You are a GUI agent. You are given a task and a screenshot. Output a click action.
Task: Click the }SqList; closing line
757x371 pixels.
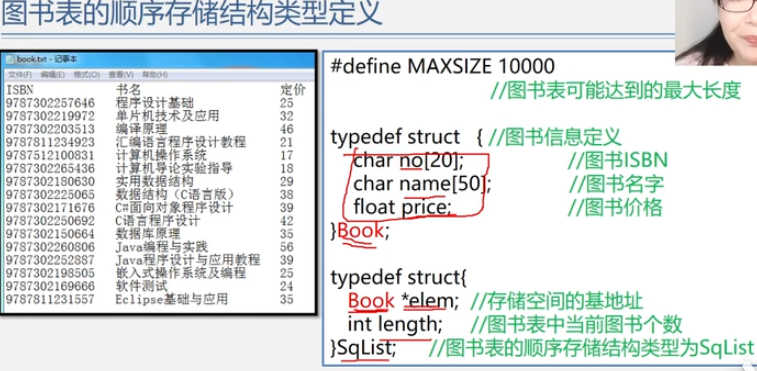[363, 347]
